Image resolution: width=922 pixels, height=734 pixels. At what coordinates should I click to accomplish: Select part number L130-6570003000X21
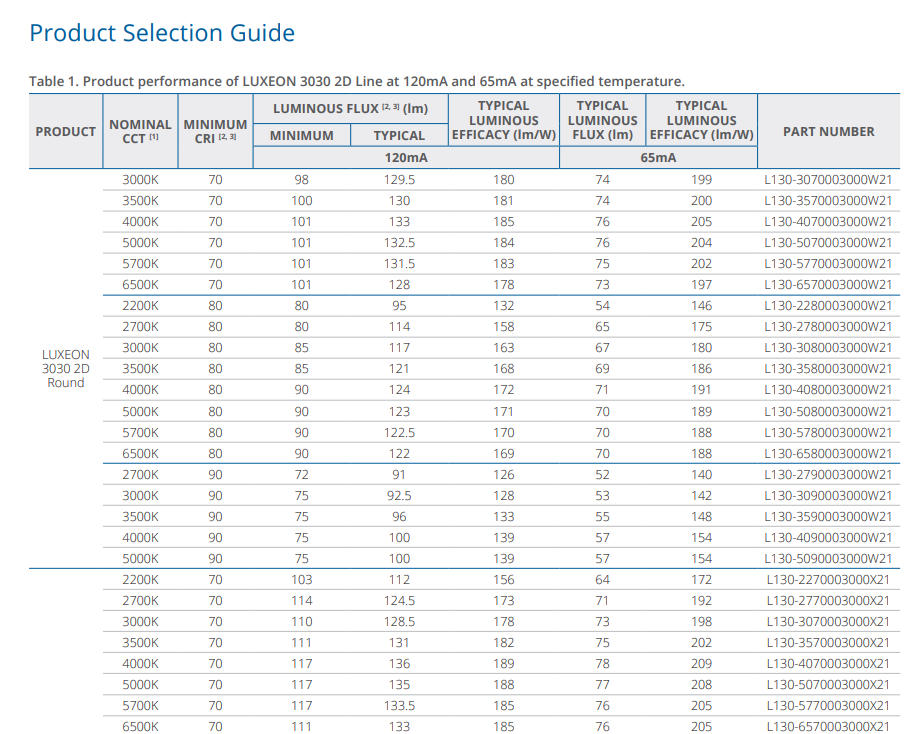click(828, 727)
